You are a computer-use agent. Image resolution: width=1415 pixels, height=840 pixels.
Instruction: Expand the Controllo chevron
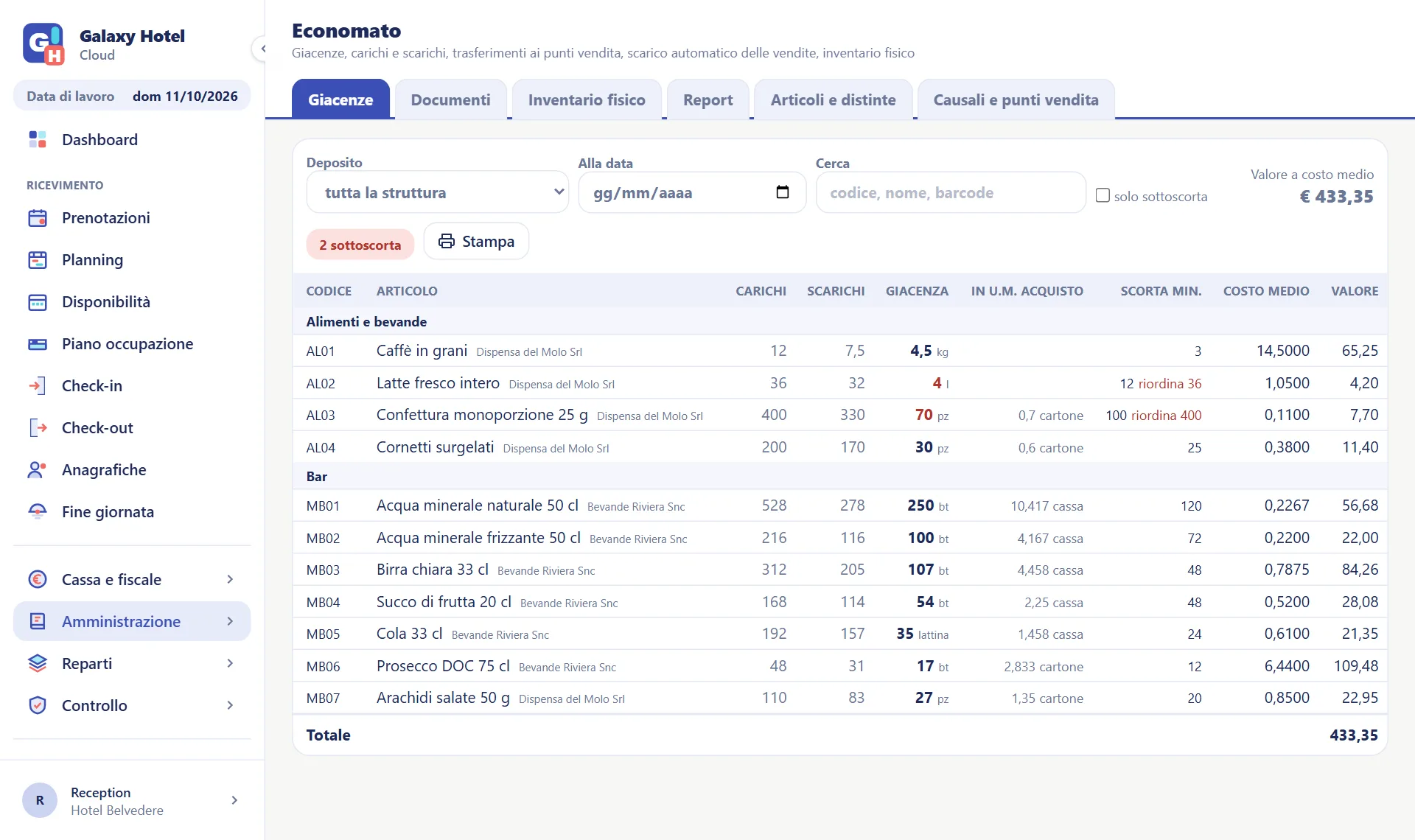click(x=230, y=705)
